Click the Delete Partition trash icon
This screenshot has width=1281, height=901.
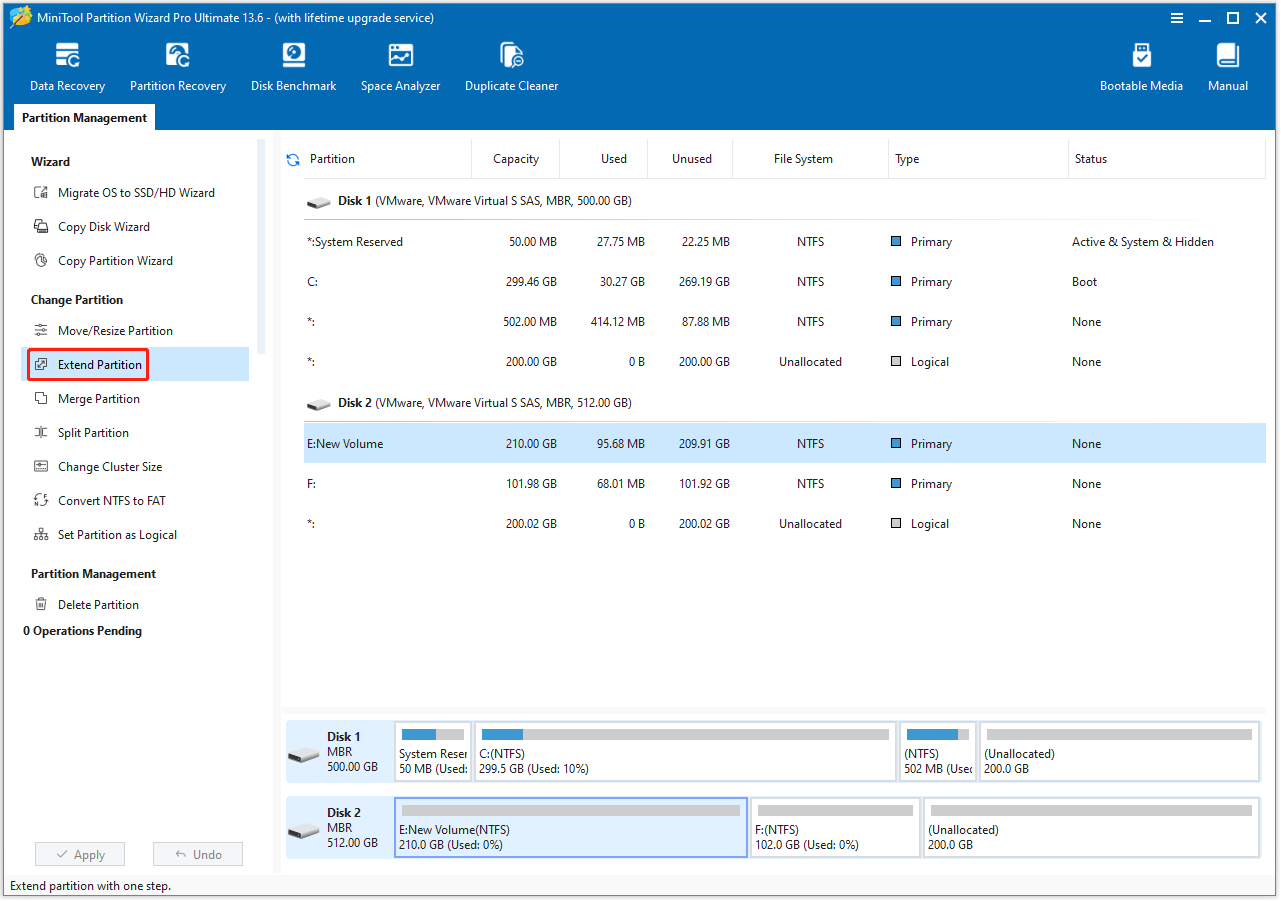pyautogui.click(x=41, y=605)
